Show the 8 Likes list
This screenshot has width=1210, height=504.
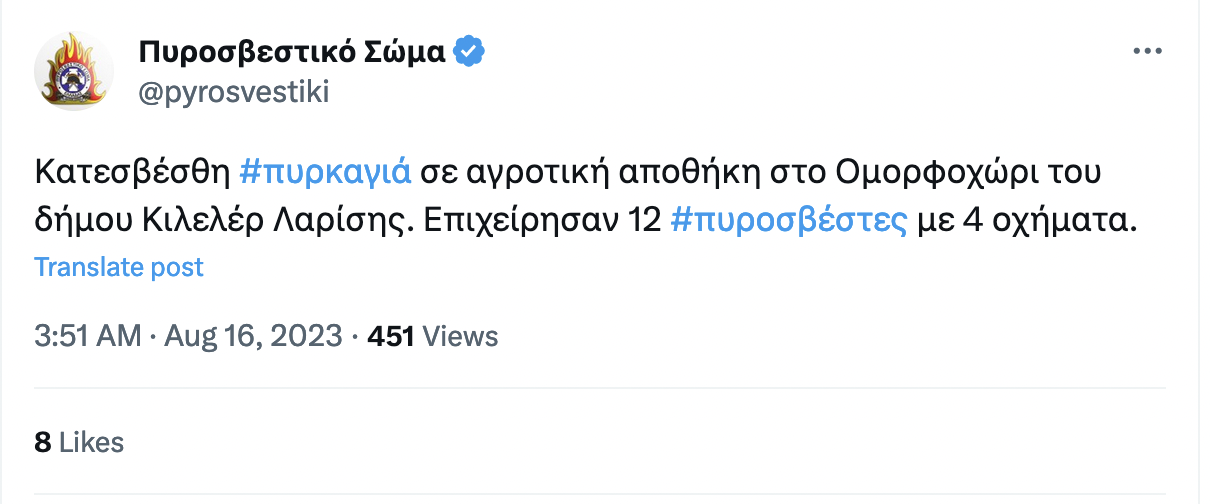[79, 442]
